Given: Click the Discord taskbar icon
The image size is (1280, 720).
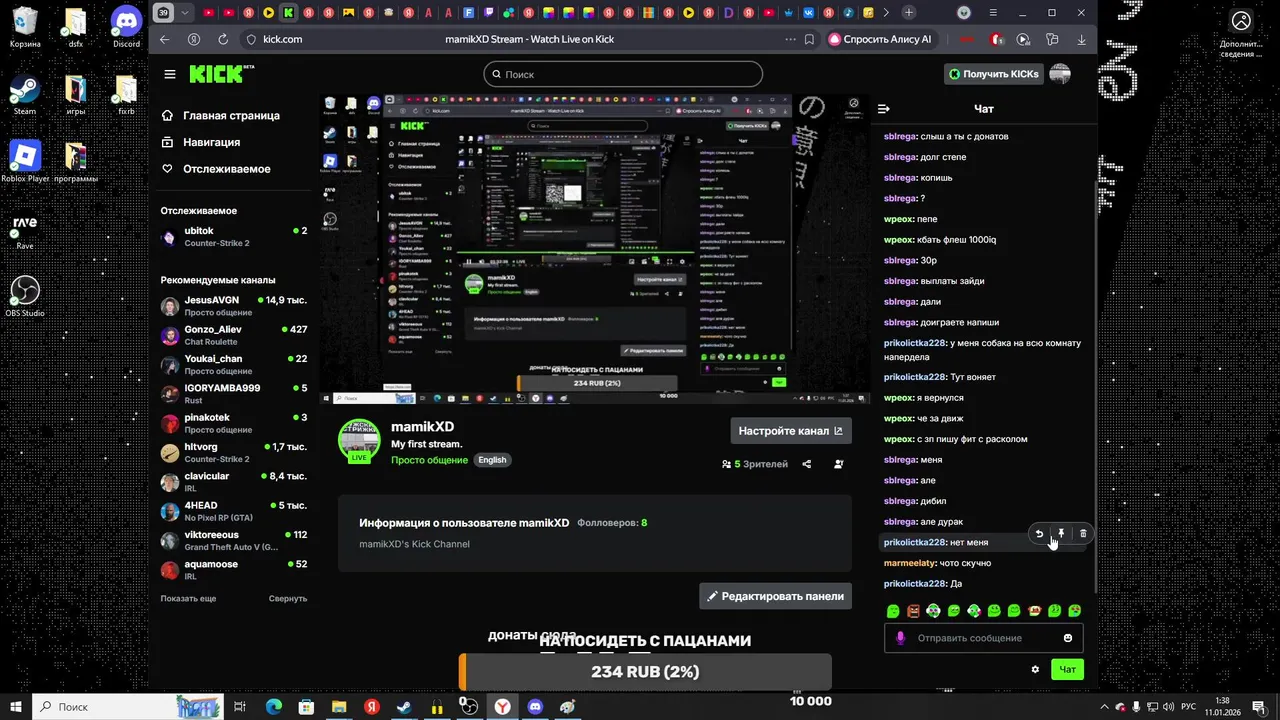Looking at the screenshot, I should point(535,706).
